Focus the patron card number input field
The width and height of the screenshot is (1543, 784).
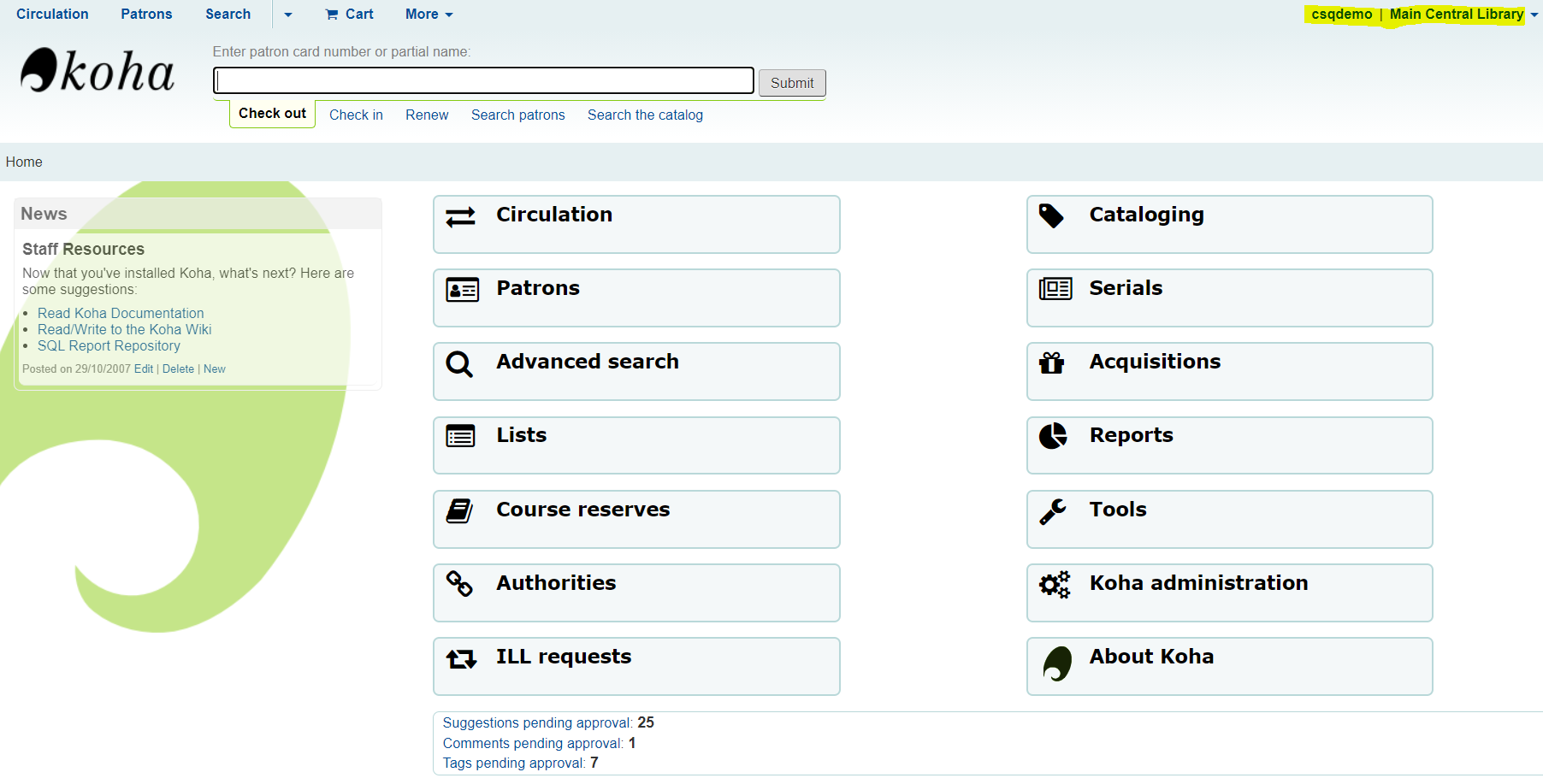click(483, 81)
